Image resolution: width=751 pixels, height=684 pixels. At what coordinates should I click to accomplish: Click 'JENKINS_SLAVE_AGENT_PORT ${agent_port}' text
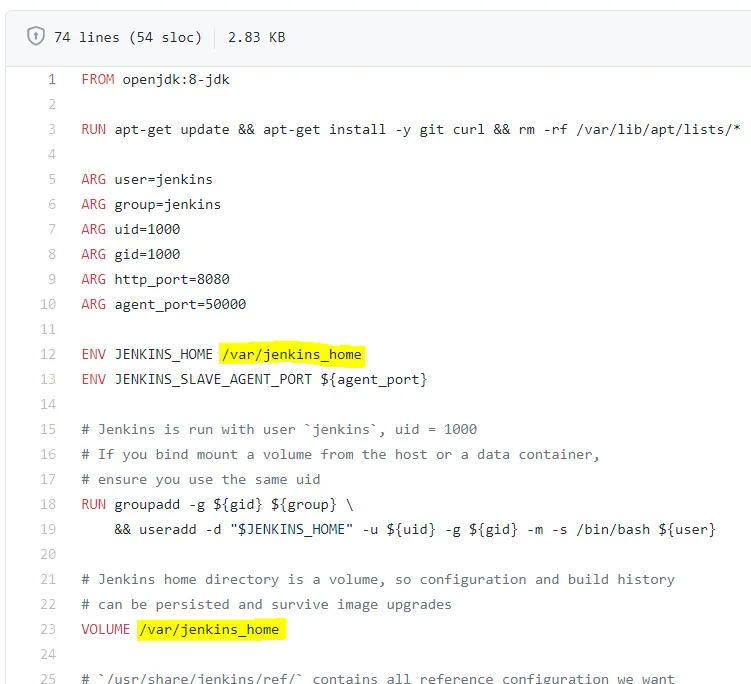point(271,380)
